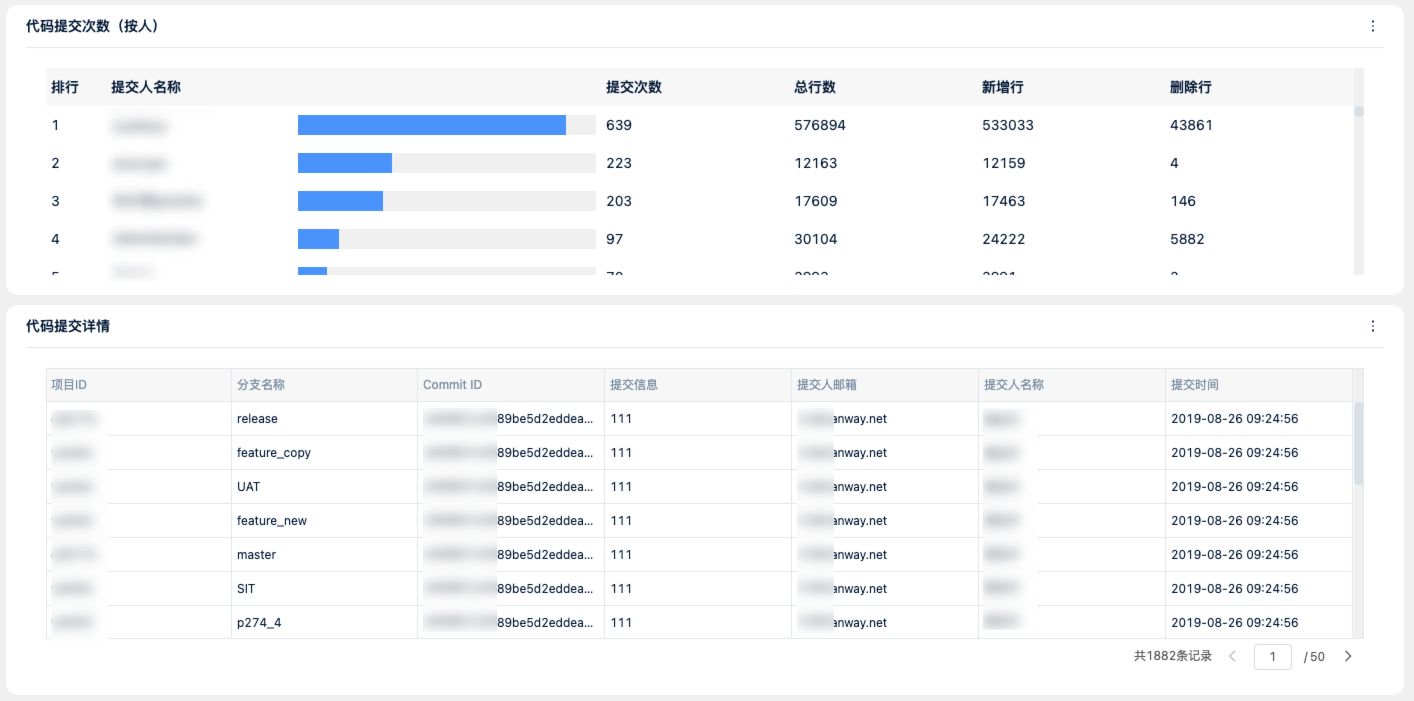Screen dimensions: 1414x701
Task: Go to the previous page of records
Action: click(1232, 657)
